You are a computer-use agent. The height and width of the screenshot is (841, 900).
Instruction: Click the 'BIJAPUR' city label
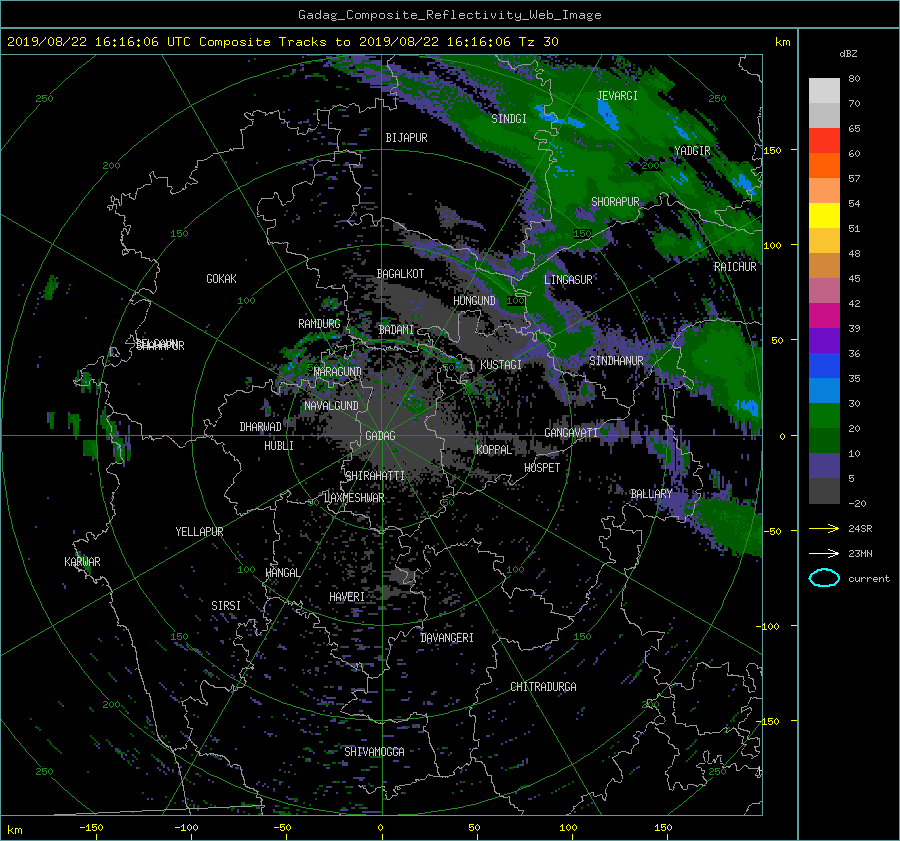[406, 138]
